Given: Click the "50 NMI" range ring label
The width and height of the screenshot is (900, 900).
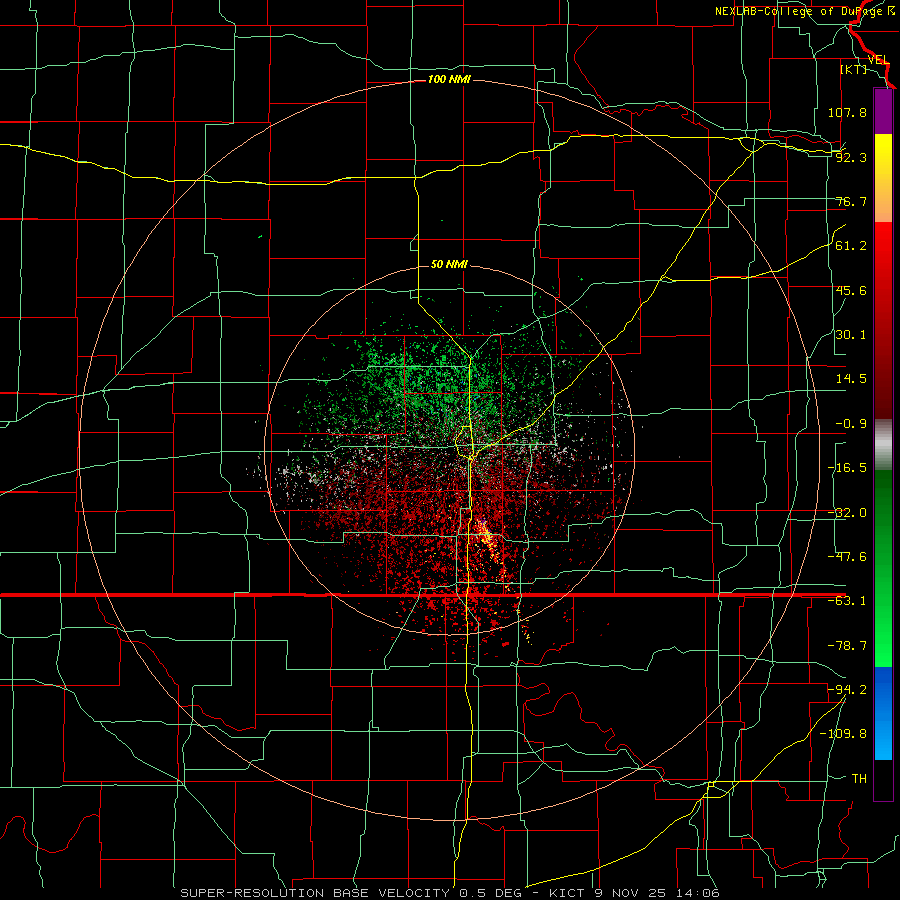Looking at the screenshot, I should pos(449,265).
